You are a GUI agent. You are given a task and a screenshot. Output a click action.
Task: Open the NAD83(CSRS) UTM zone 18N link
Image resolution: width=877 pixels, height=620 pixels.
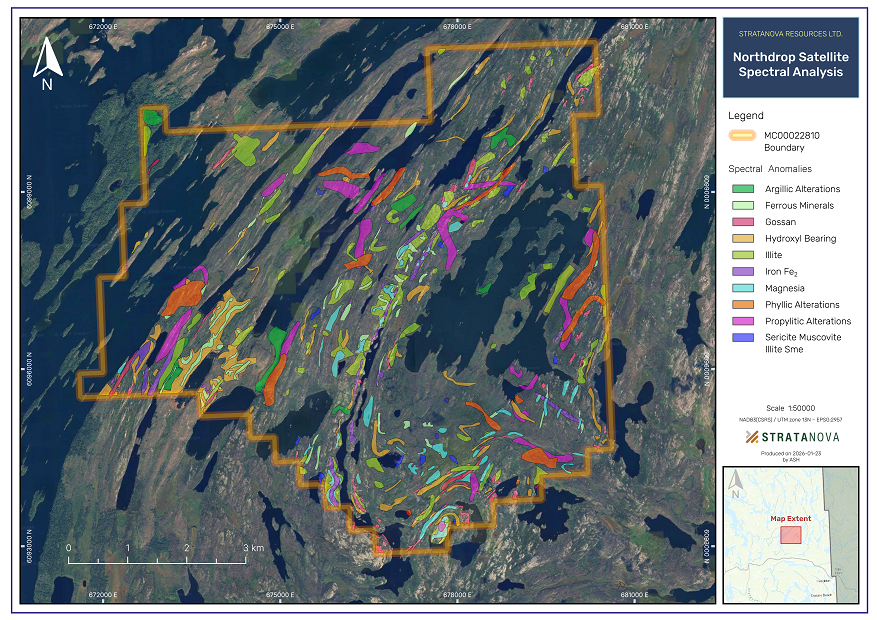click(791, 419)
